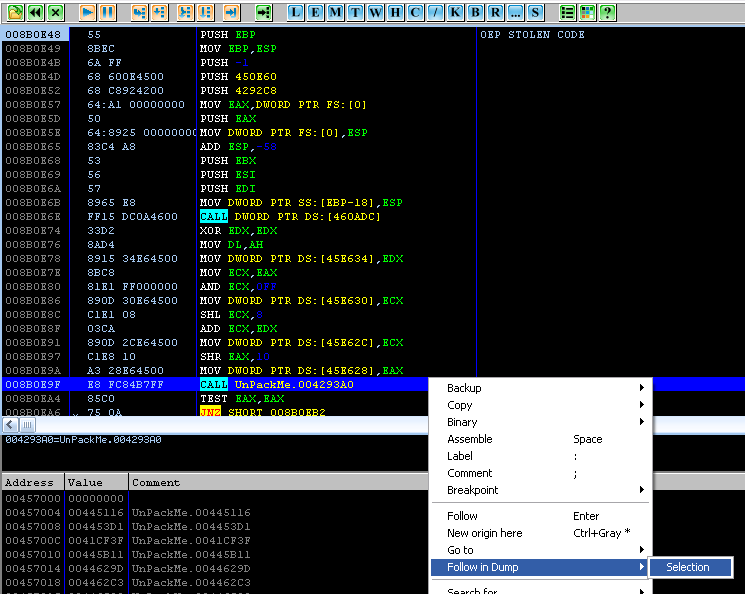Click the Comment column header in dump
745x594 pixels.
(x=156, y=482)
